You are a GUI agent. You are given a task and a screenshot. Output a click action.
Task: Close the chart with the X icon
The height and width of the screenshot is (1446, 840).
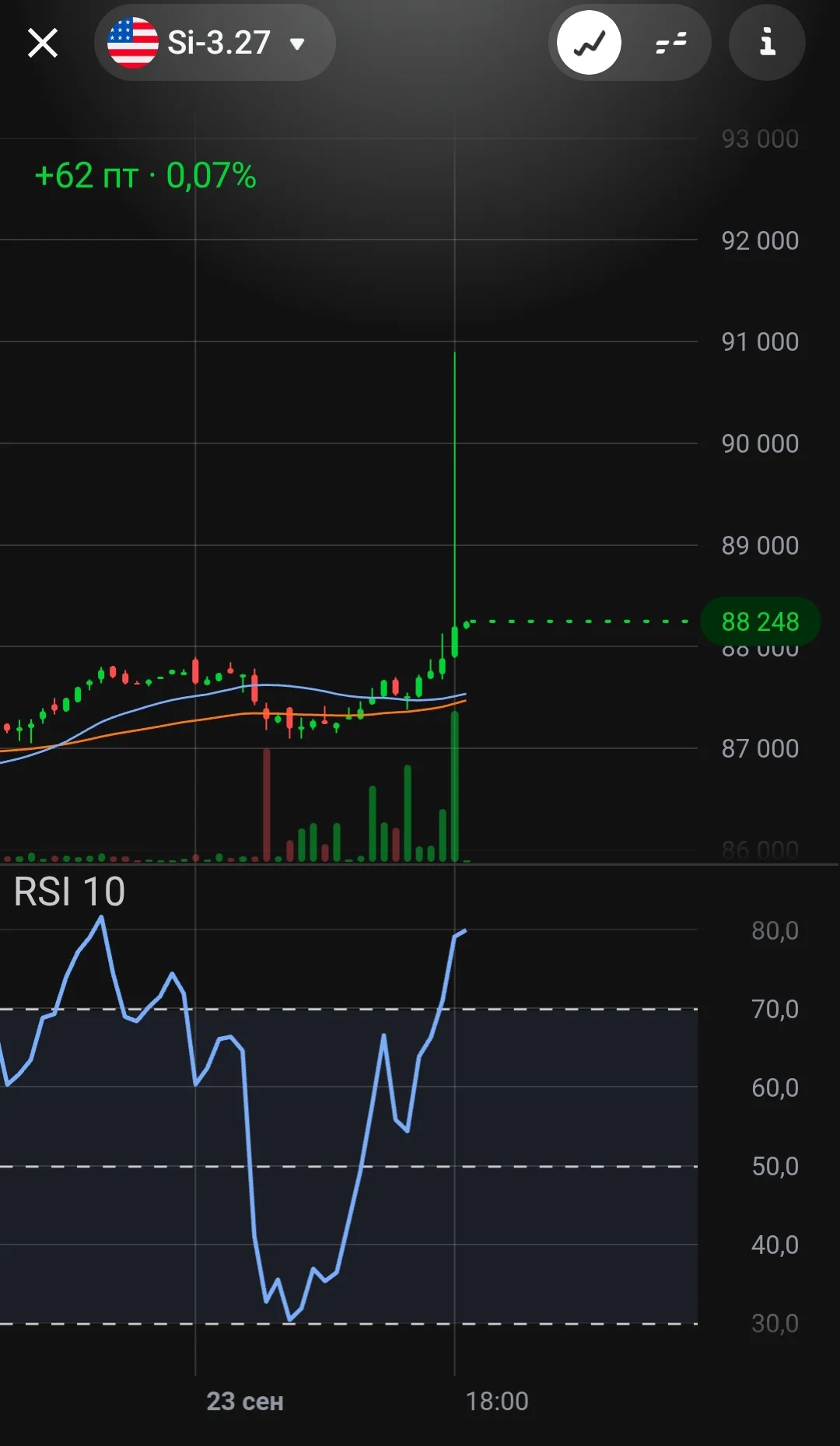tap(43, 43)
